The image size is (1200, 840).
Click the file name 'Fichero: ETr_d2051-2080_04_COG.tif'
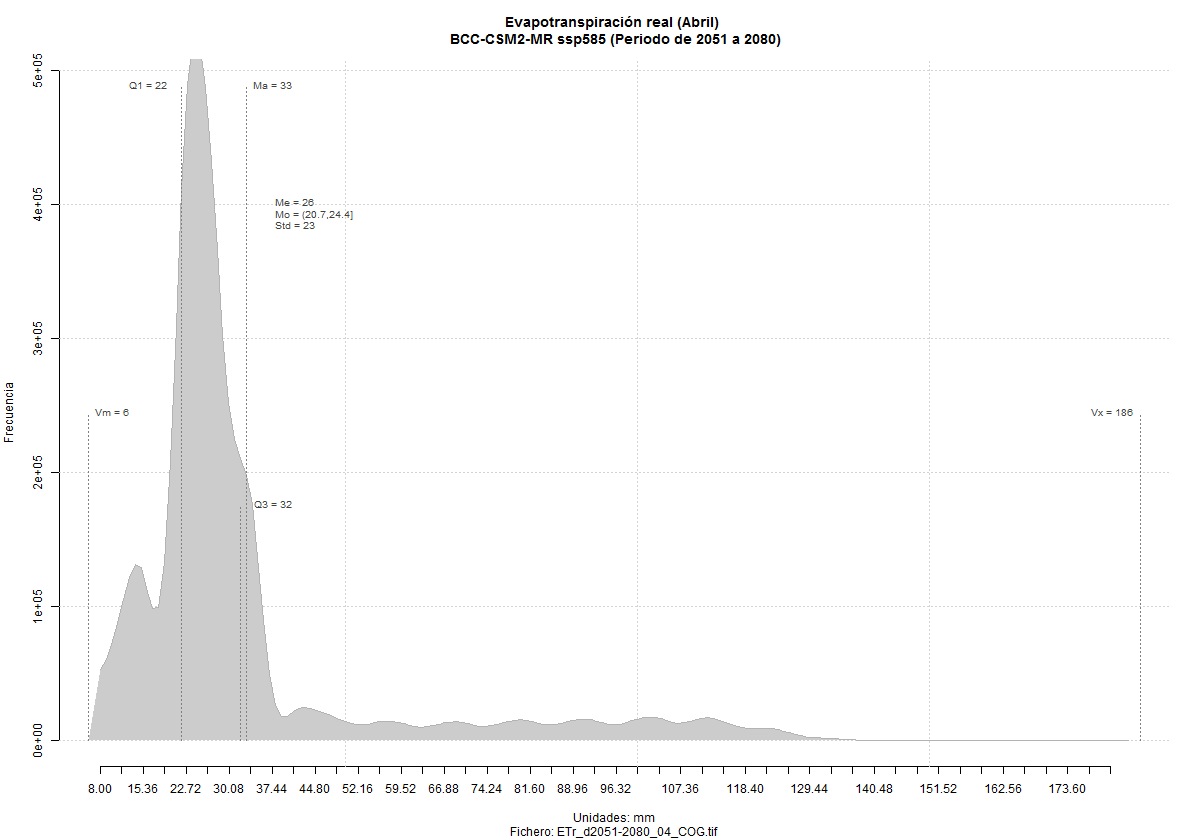[x=613, y=832]
